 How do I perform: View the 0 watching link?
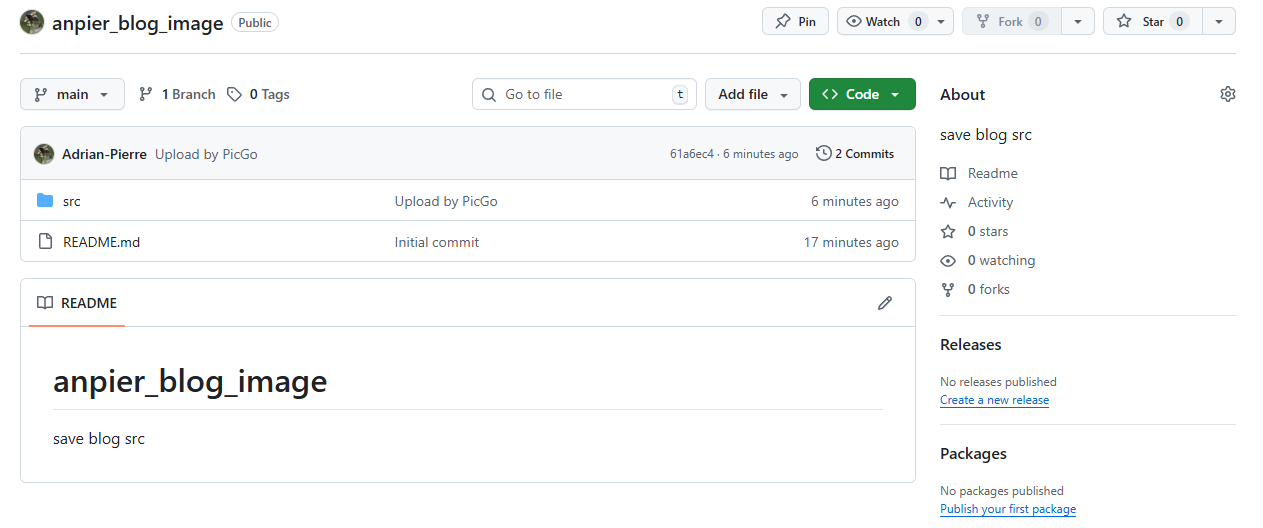pos(988,260)
